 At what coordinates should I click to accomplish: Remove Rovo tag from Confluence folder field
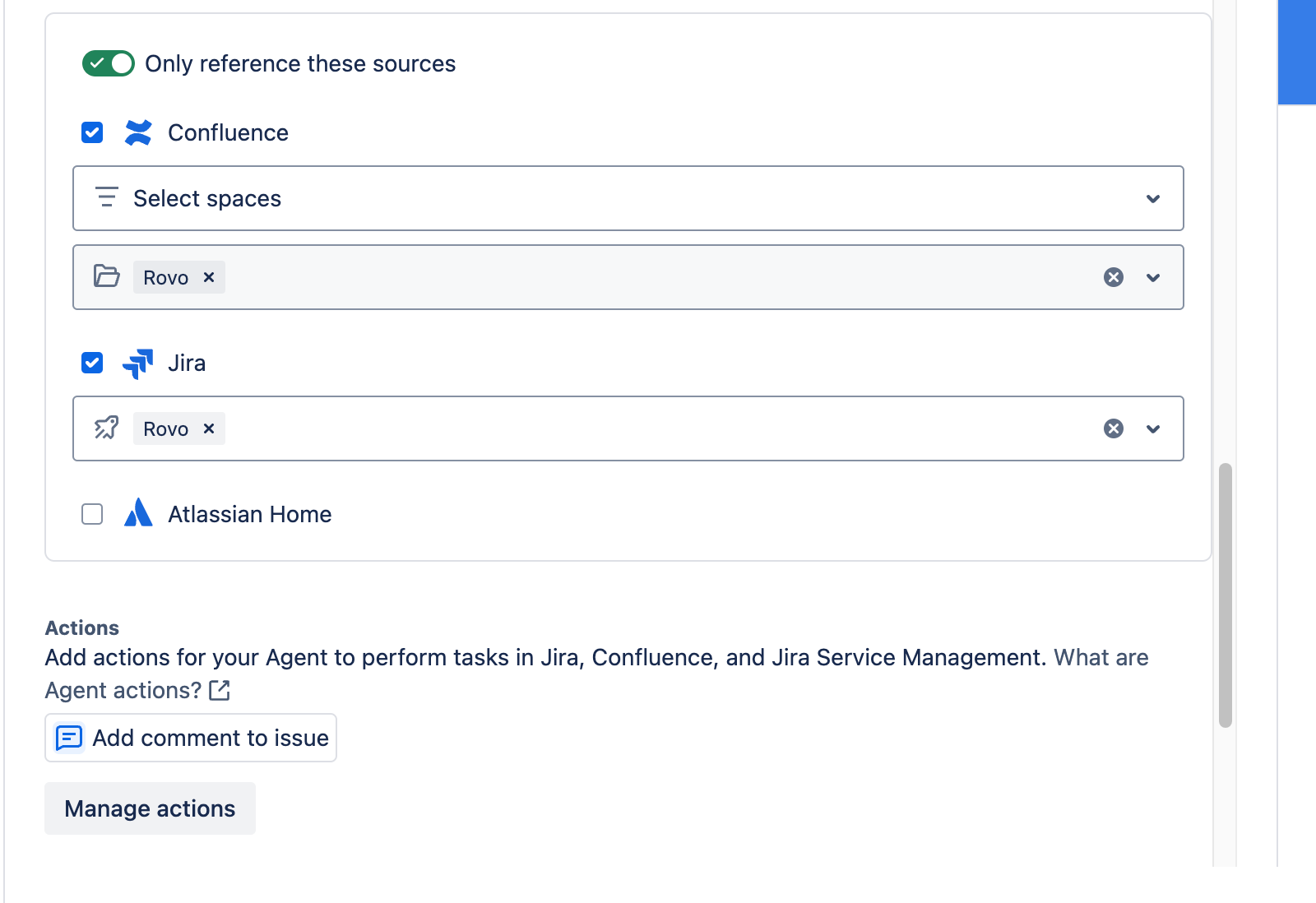coord(209,277)
